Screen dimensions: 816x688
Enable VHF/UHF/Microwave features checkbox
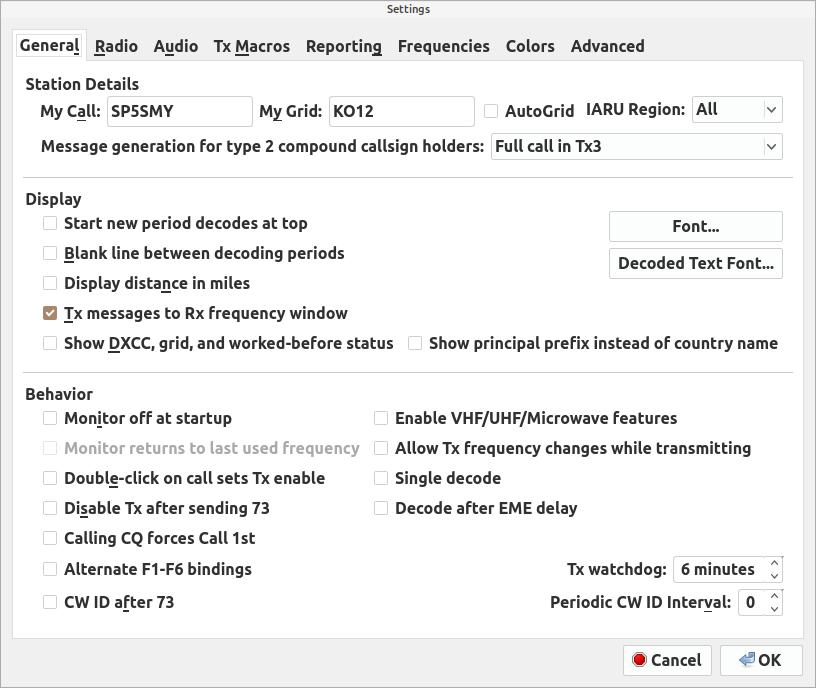381,418
